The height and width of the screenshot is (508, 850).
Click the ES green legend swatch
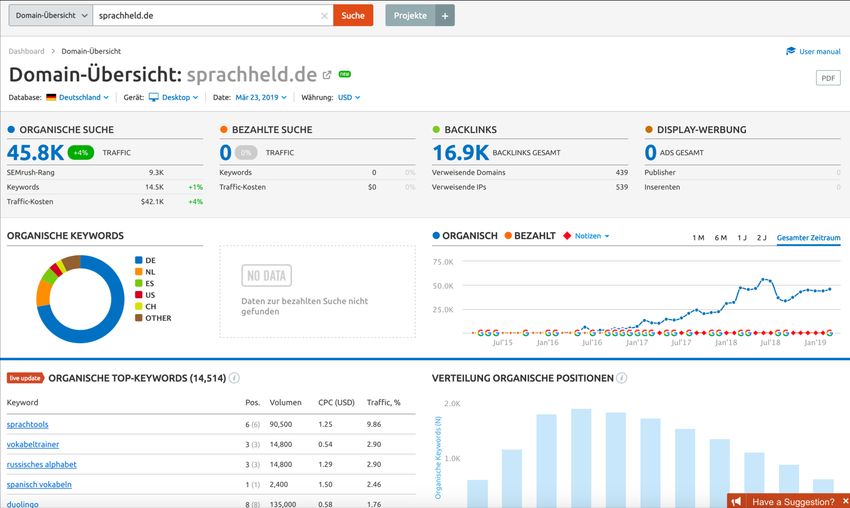click(x=139, y=283)
